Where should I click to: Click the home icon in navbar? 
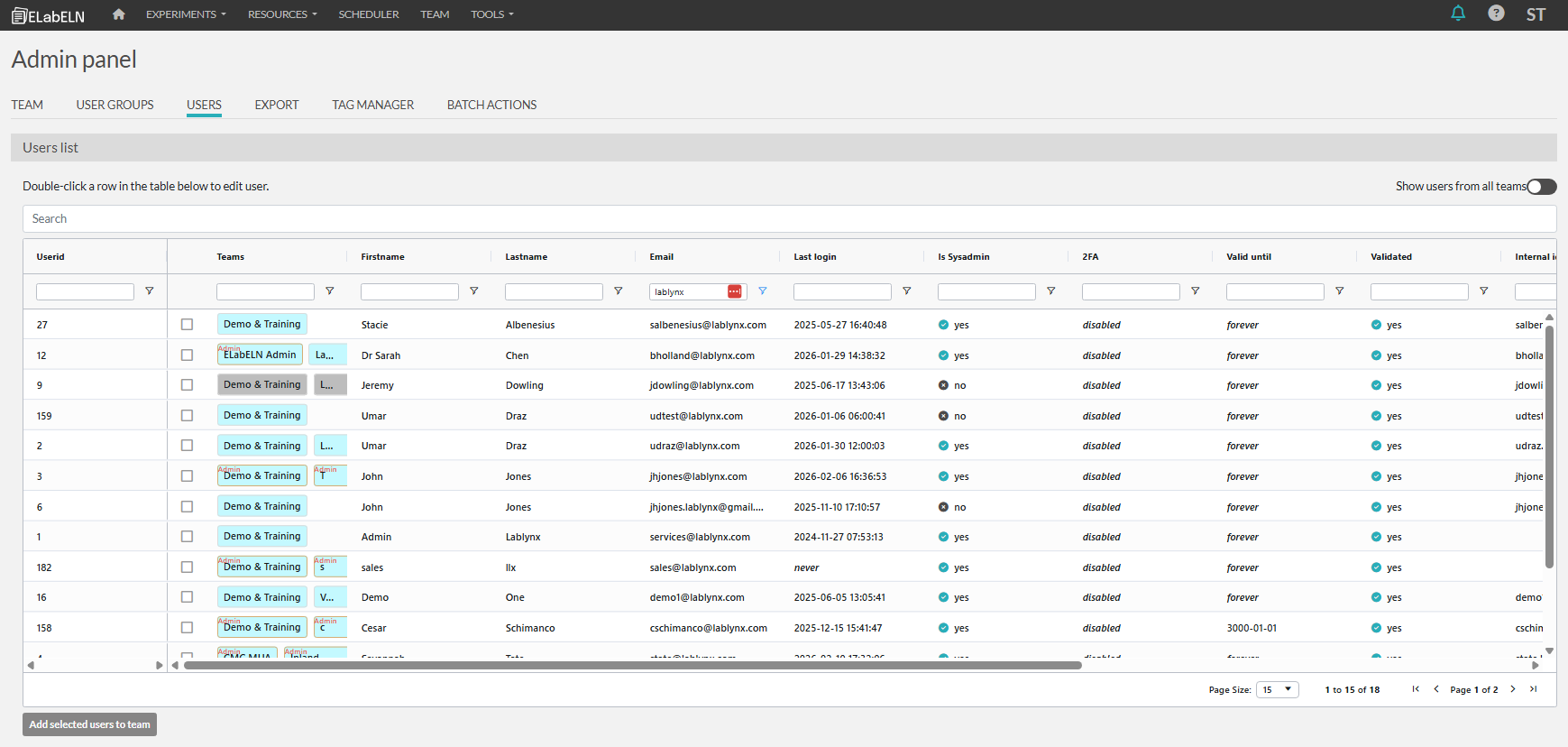coord(118,14)
